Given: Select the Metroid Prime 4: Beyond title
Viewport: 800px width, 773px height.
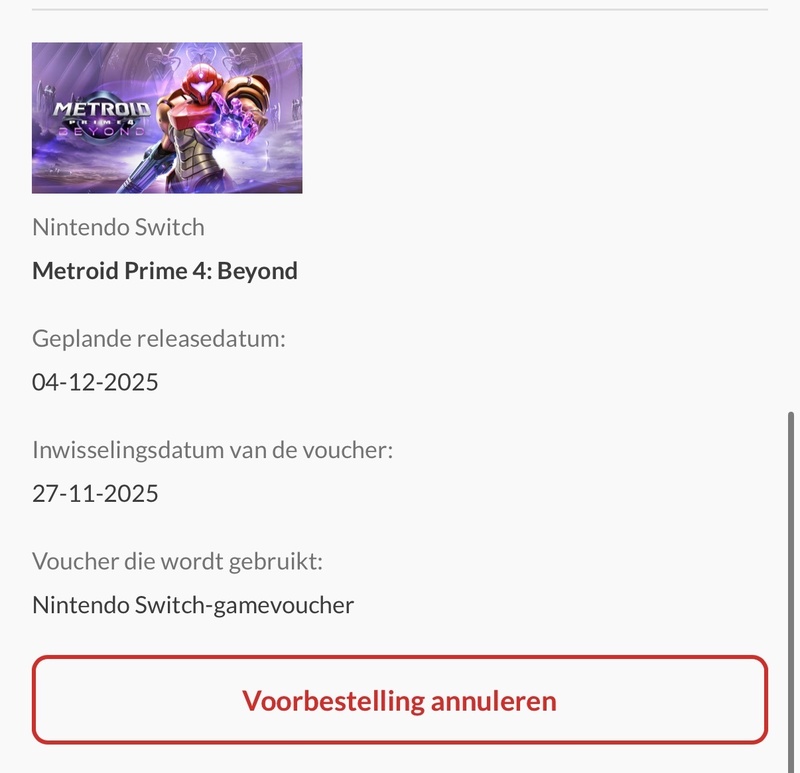Looking at the screenshot, I should [165, 271].
